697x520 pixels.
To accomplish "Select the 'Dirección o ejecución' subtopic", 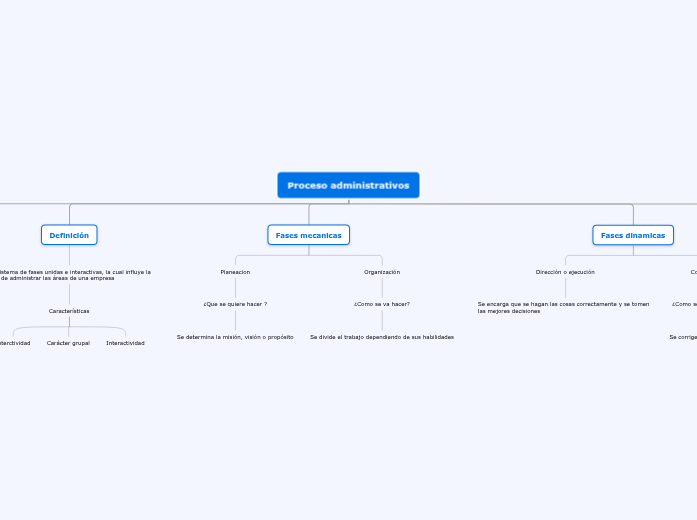I will click(x=565, y=272).
